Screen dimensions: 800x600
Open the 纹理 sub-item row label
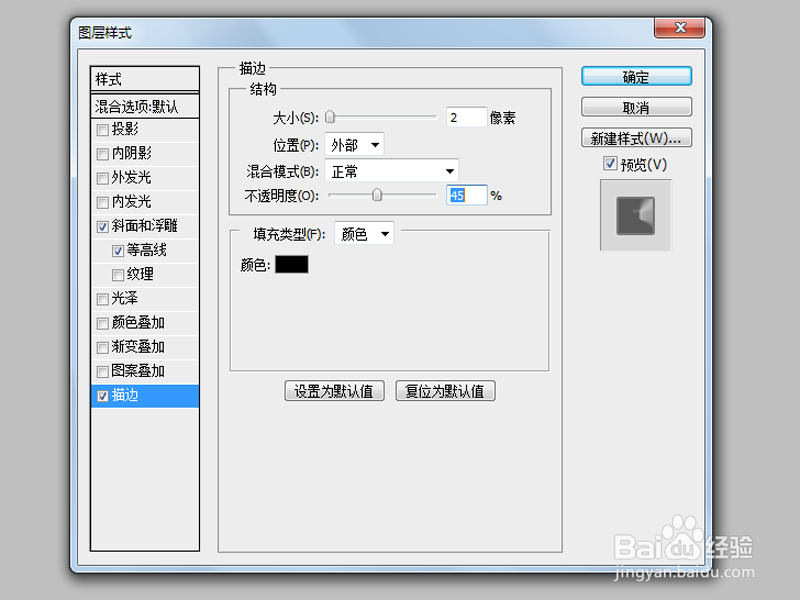coord(140,274)
